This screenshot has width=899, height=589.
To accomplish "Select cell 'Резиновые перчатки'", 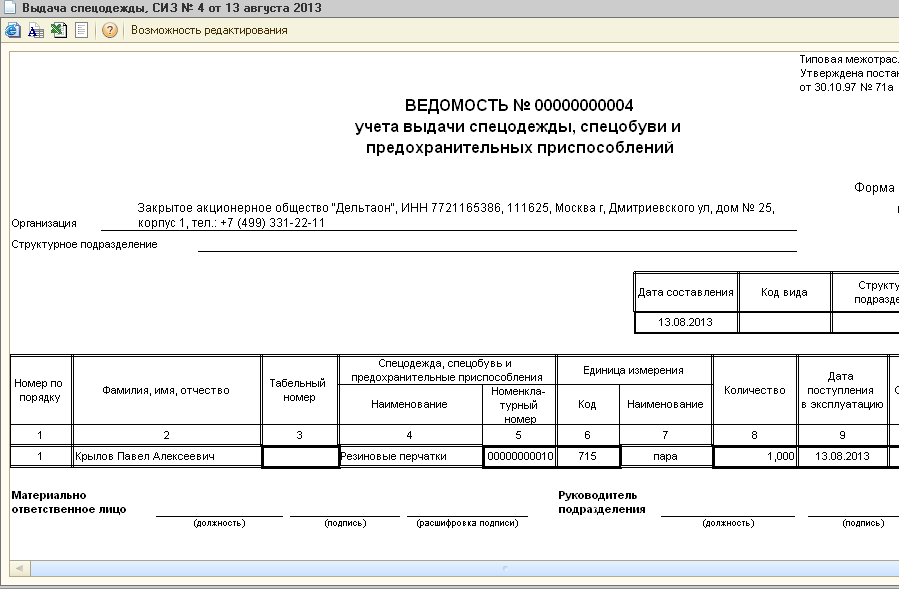I will (411, 457).
